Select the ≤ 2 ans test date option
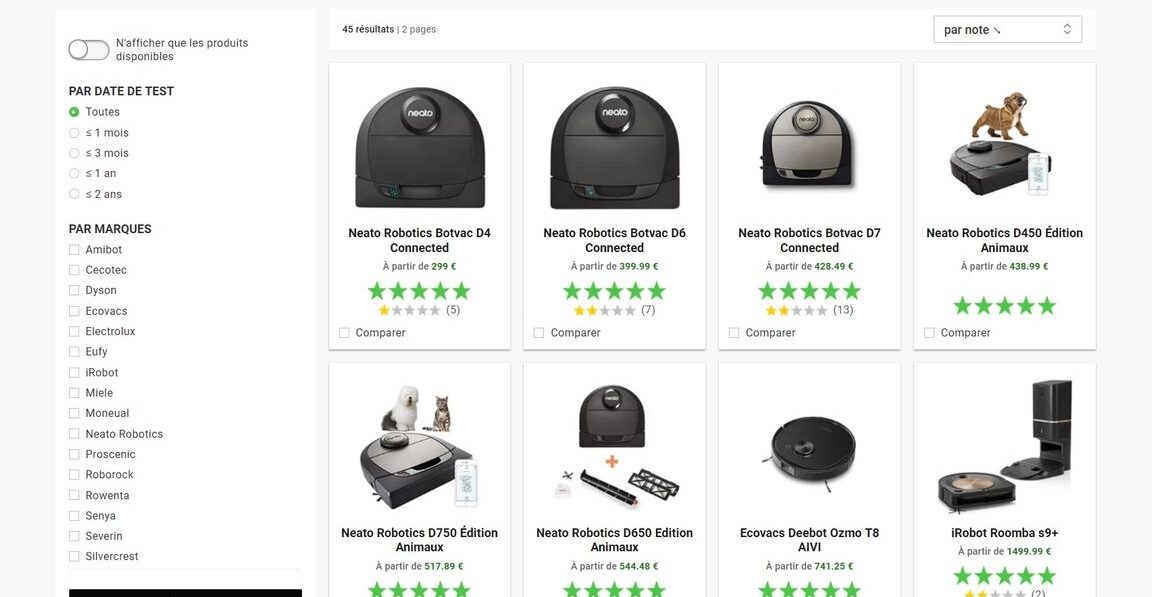1152x597 pixels. point(74,195)
